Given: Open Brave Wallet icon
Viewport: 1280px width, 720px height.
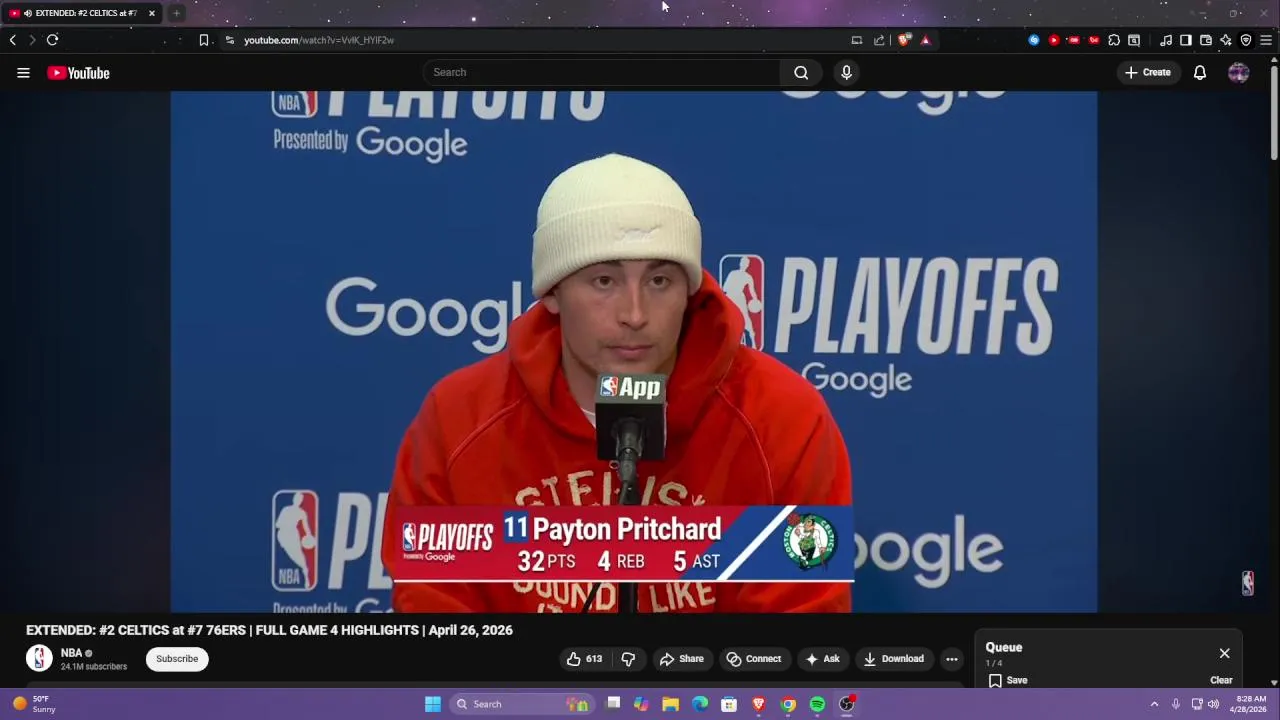Looking at the screenshot, I should (1206, 40).
